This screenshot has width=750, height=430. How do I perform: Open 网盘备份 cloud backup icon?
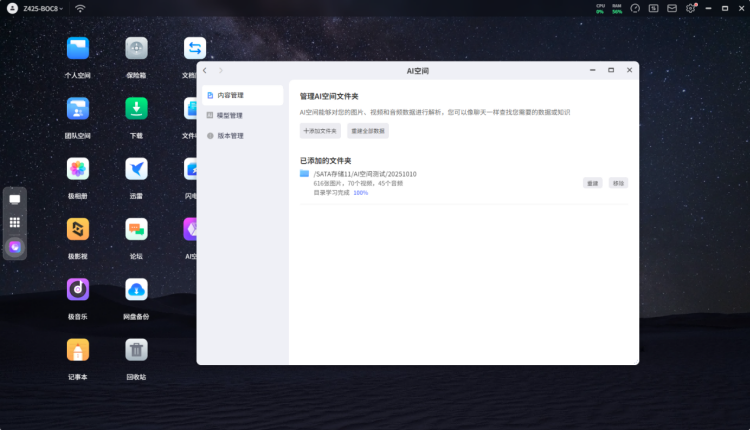click(136, 289)
